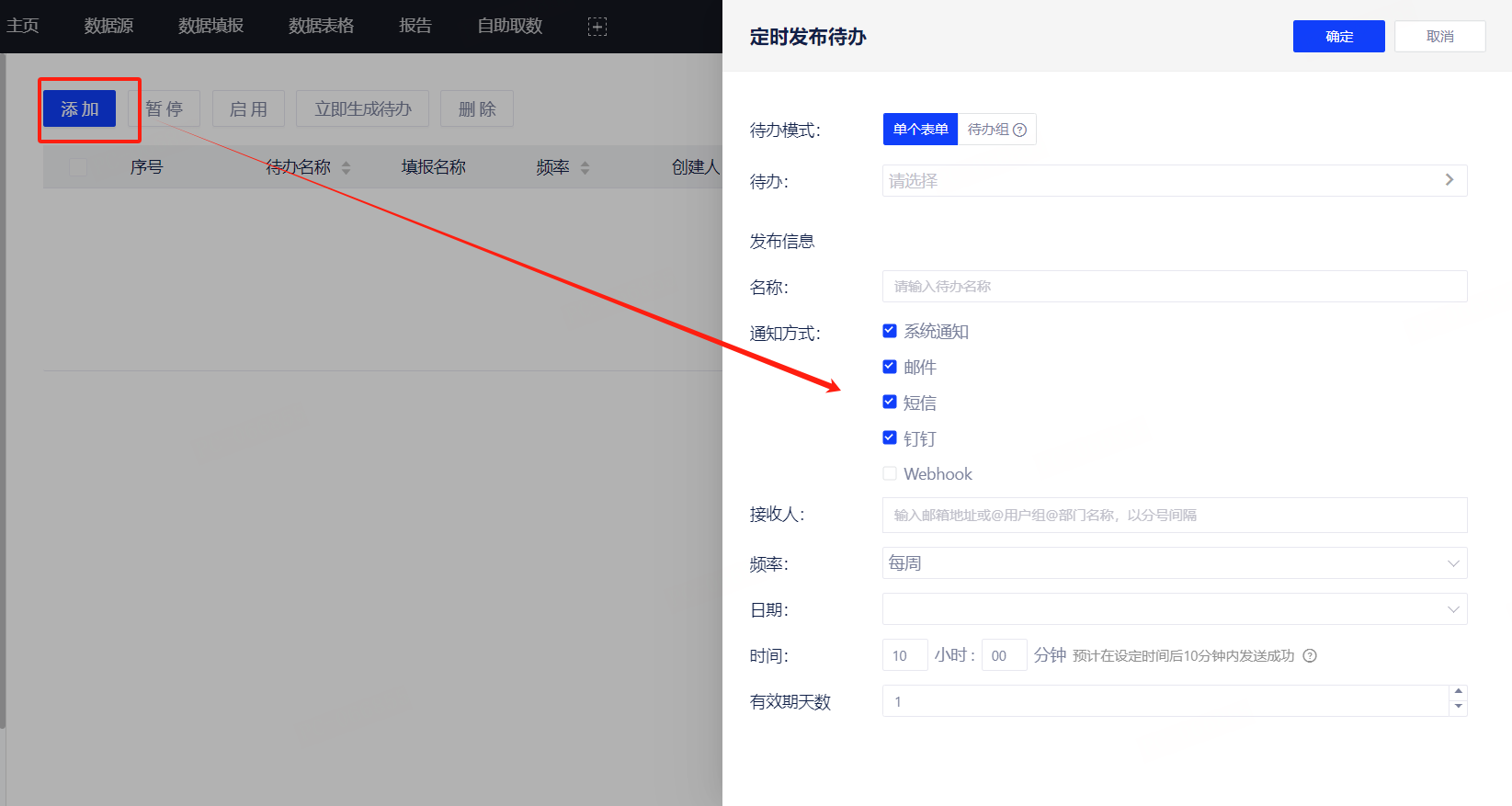Screen dimensions: 1512x806
Task: Click the 接收人 input field
Action: point(1174,516)
